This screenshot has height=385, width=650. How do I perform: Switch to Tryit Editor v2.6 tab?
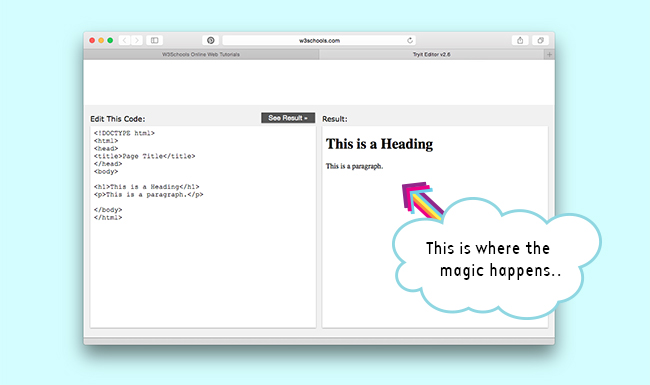(432, 54)
